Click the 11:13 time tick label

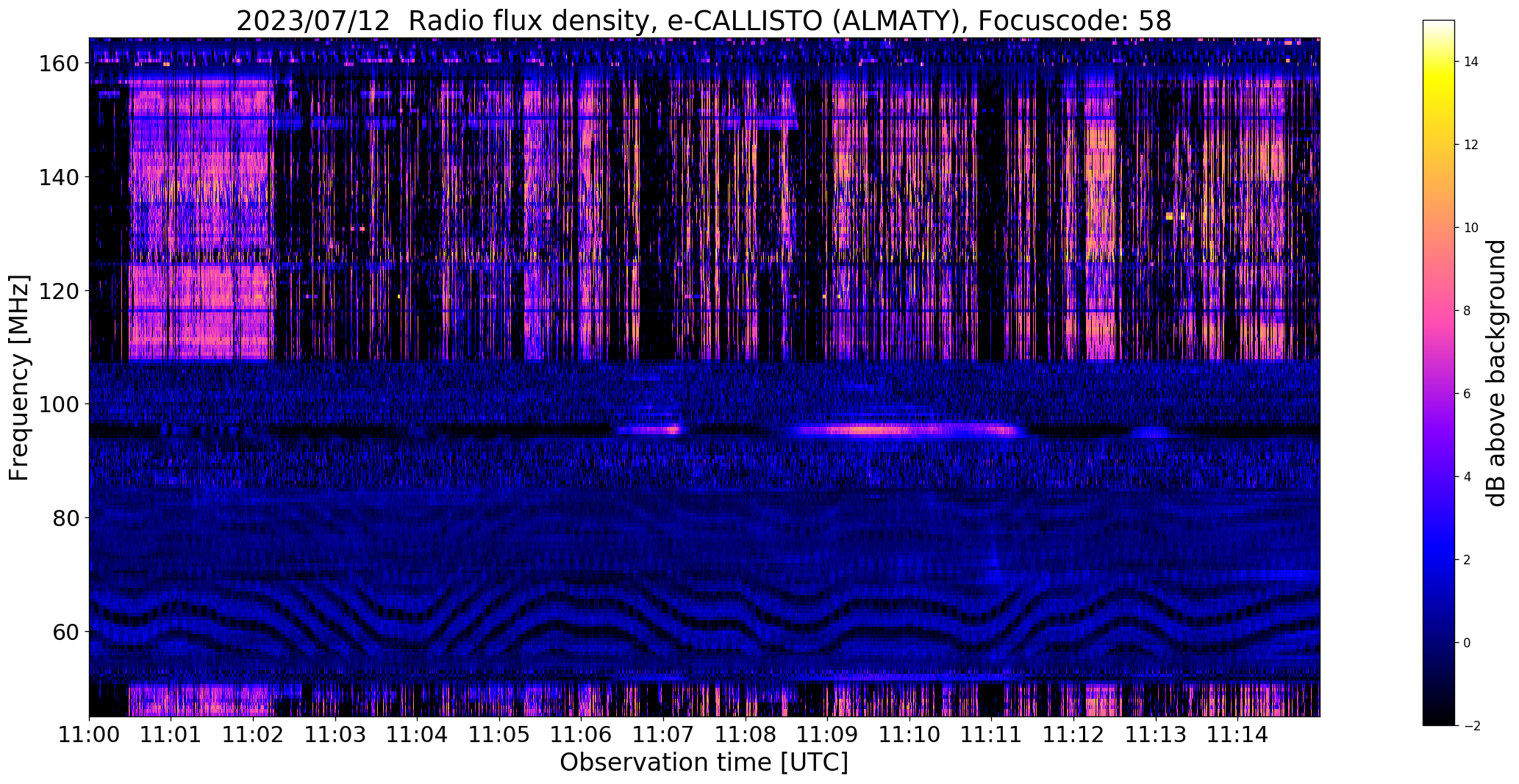point(1155,734)
